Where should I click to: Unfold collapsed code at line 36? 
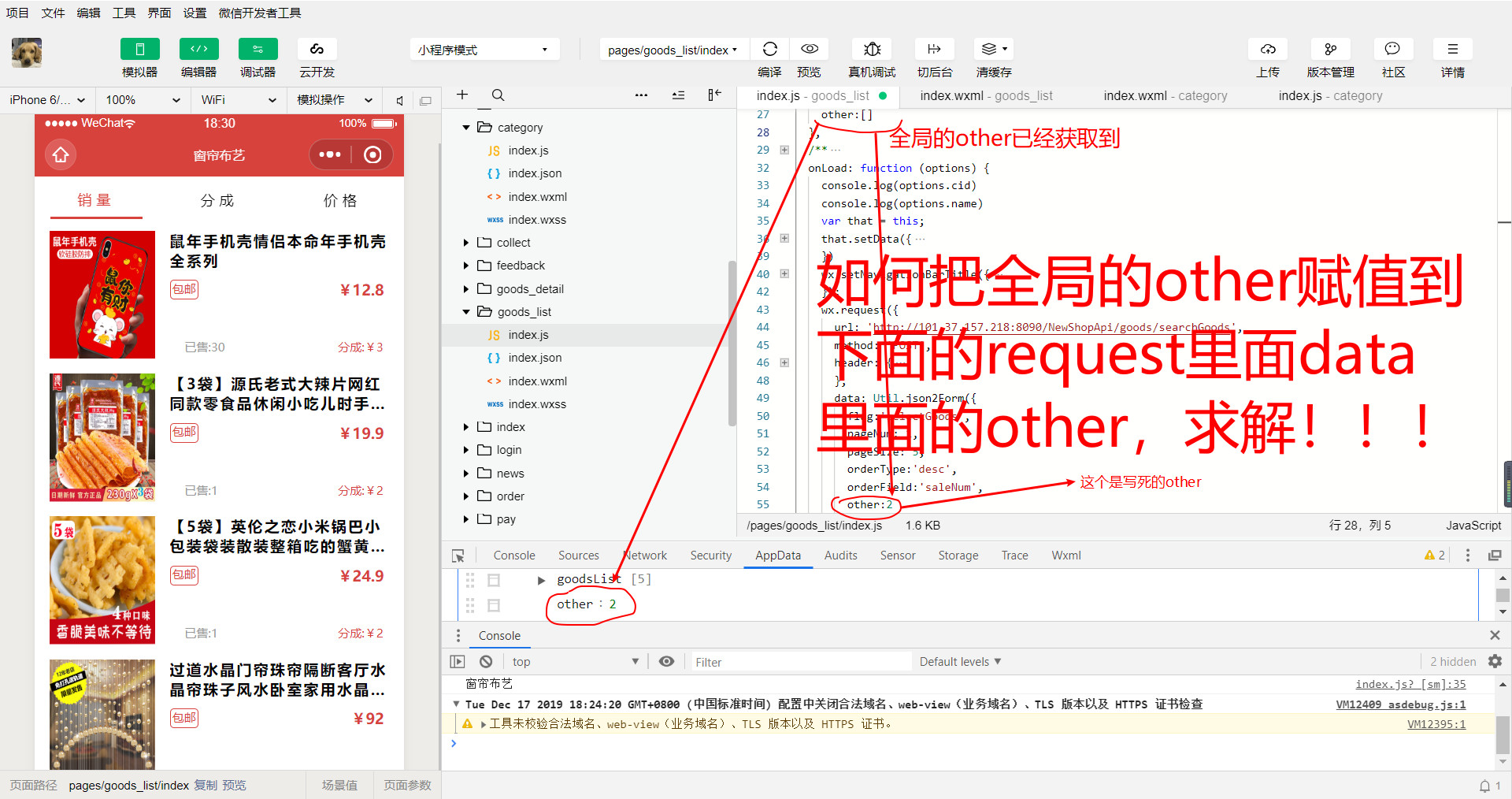784,238
